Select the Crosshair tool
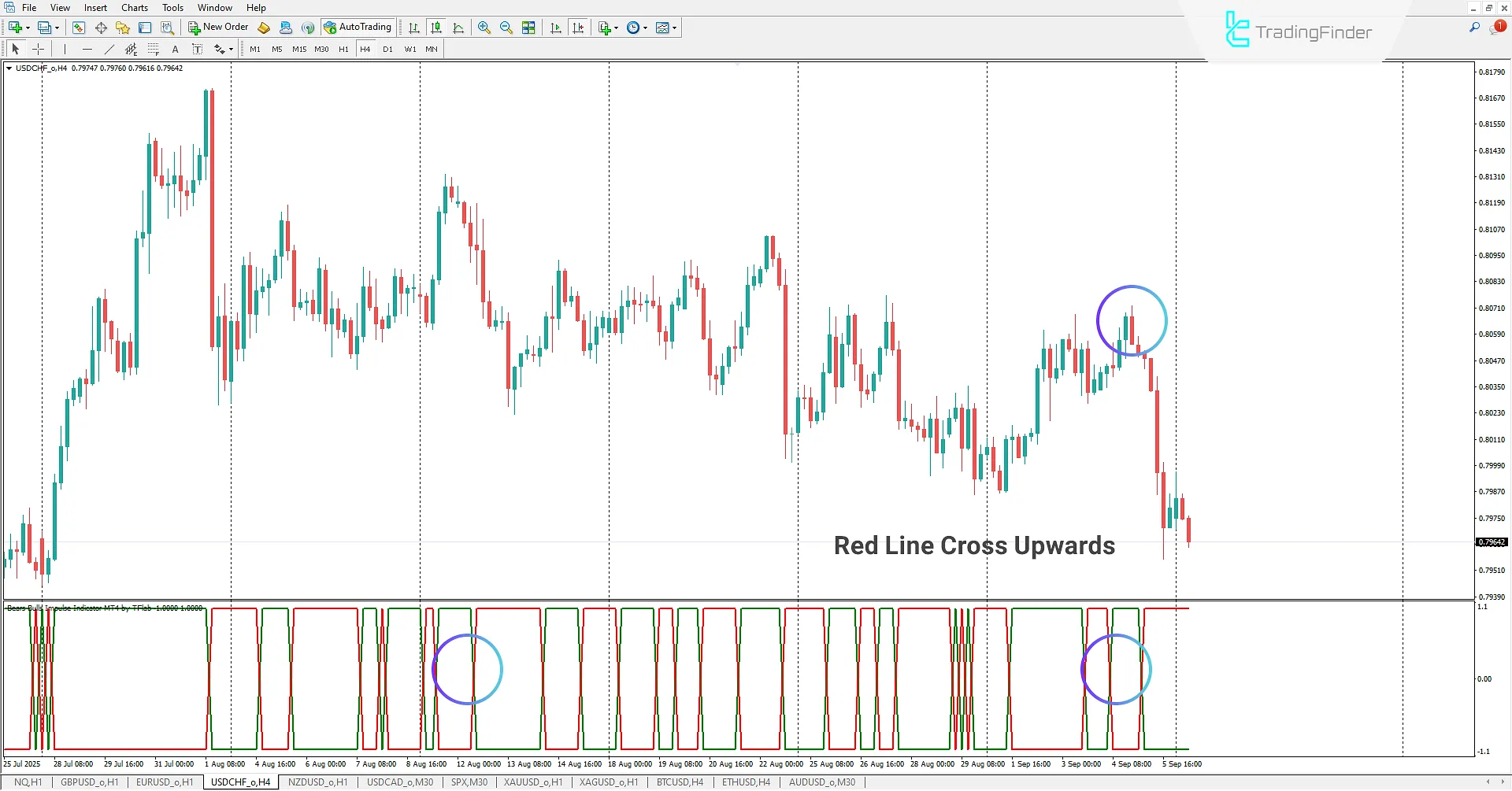The height and width of the screenshot is (791, 1512). [38, 49]
